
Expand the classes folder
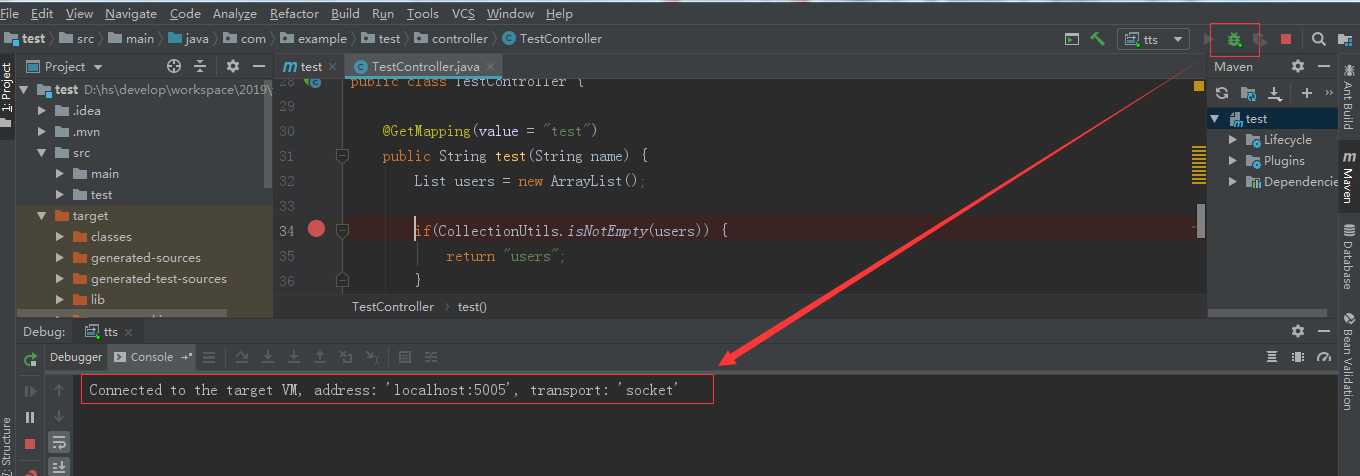click(x=60, y=237)
